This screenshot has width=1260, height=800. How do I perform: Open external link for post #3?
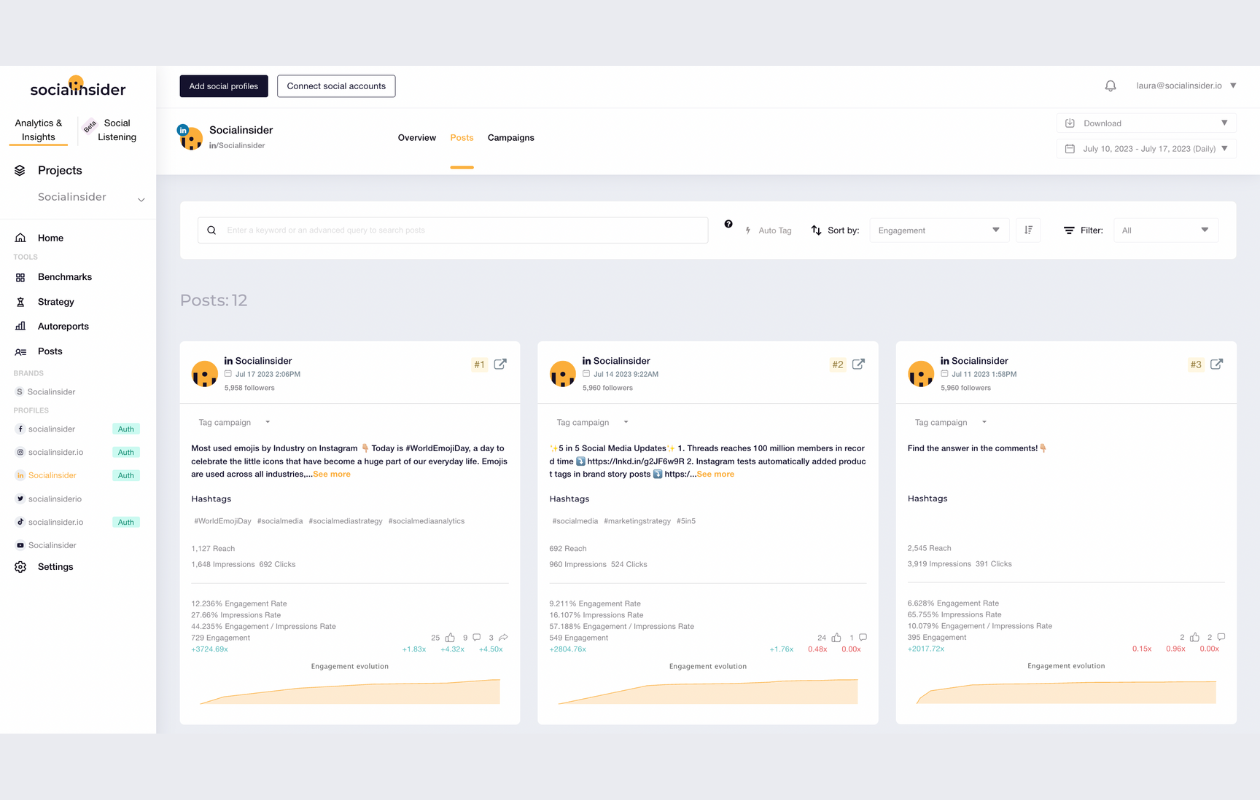tap(1216, 364)
